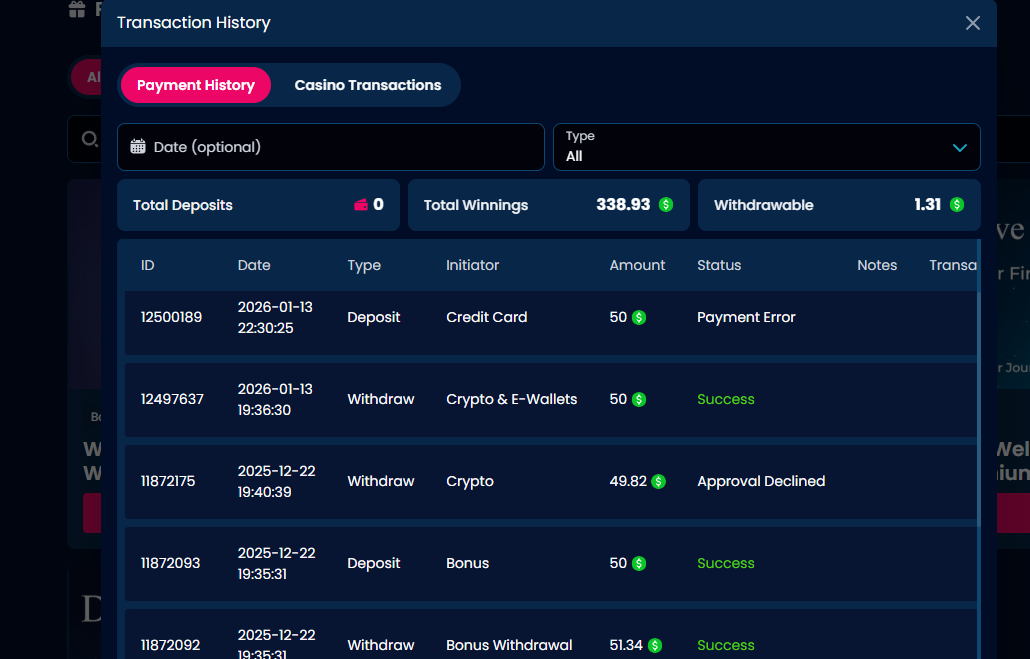This screenshot has height=659, width=1030.
Task: Click the Success status of transaction 12497637
Action: pyautogui.click(x=725, y=399)
